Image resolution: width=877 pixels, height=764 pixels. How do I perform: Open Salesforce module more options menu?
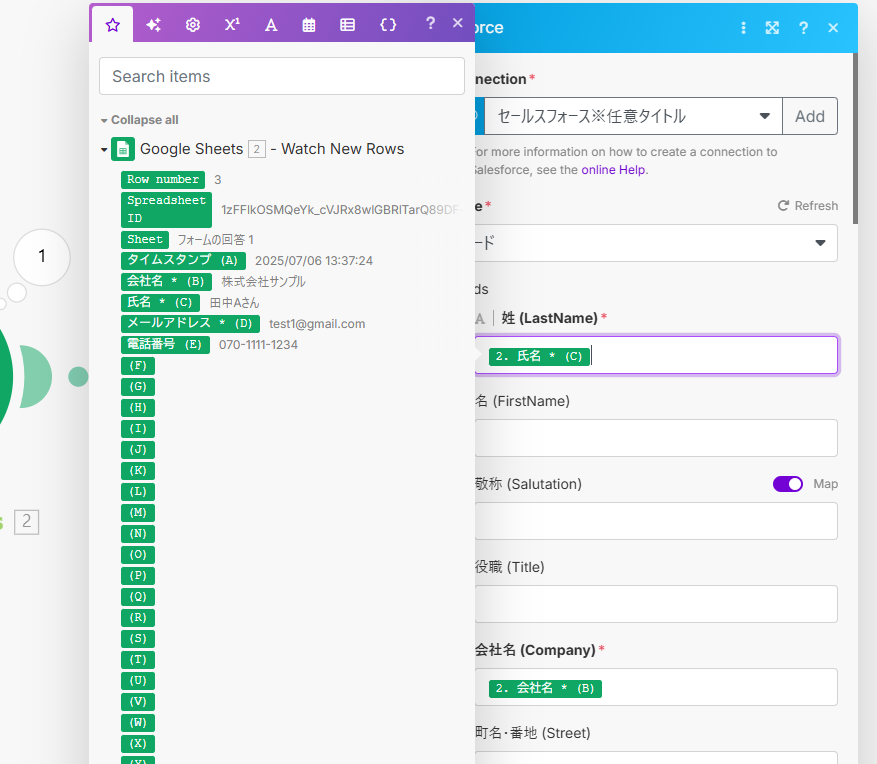pyautogui.click(x=743, y=28)
